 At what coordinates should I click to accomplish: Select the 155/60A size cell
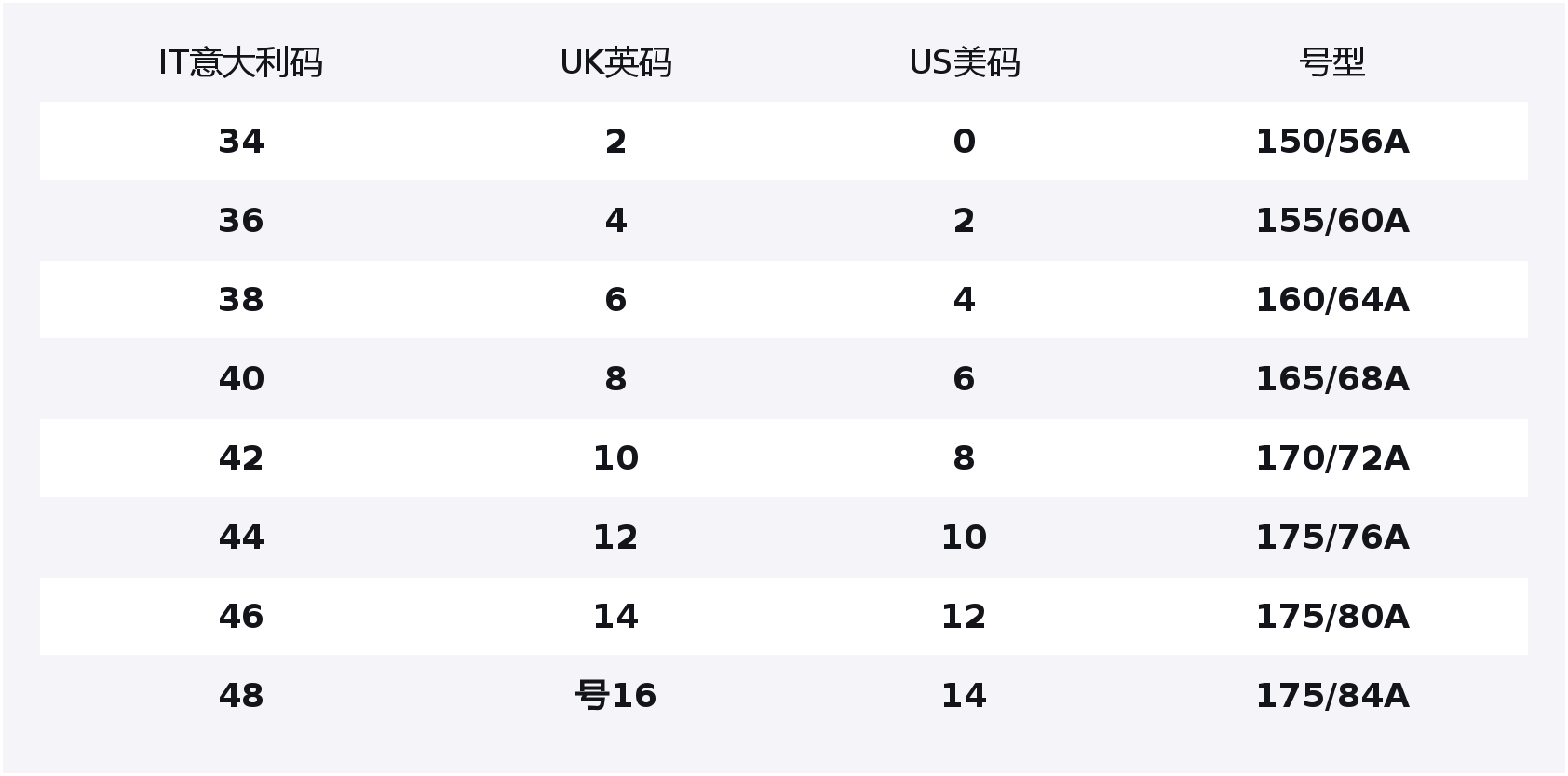pyautogui.click(x=1331, y=221)
